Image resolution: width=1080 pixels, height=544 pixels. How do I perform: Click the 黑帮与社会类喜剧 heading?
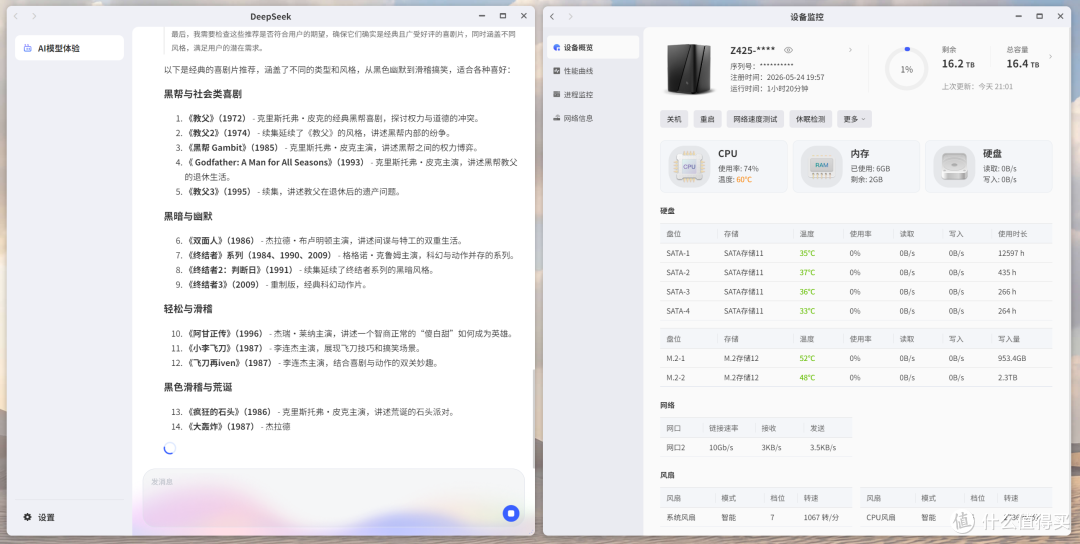tap(202, 94)
